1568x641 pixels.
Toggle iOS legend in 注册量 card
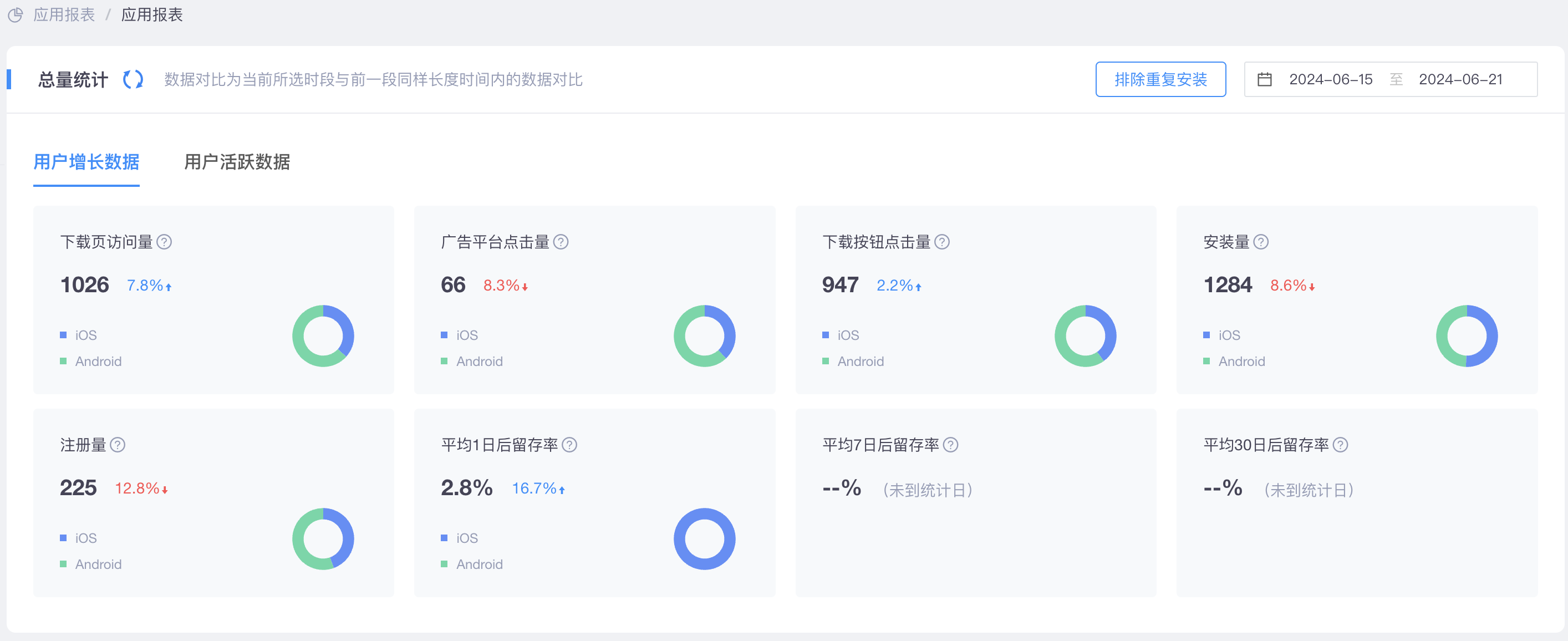(x=79, y=537)
